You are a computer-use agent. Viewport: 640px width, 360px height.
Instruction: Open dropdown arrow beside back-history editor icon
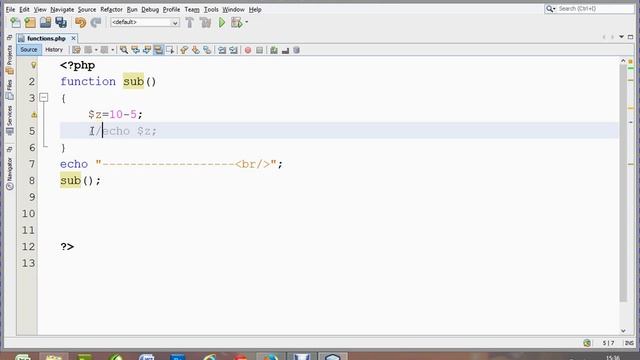[96, 50]
